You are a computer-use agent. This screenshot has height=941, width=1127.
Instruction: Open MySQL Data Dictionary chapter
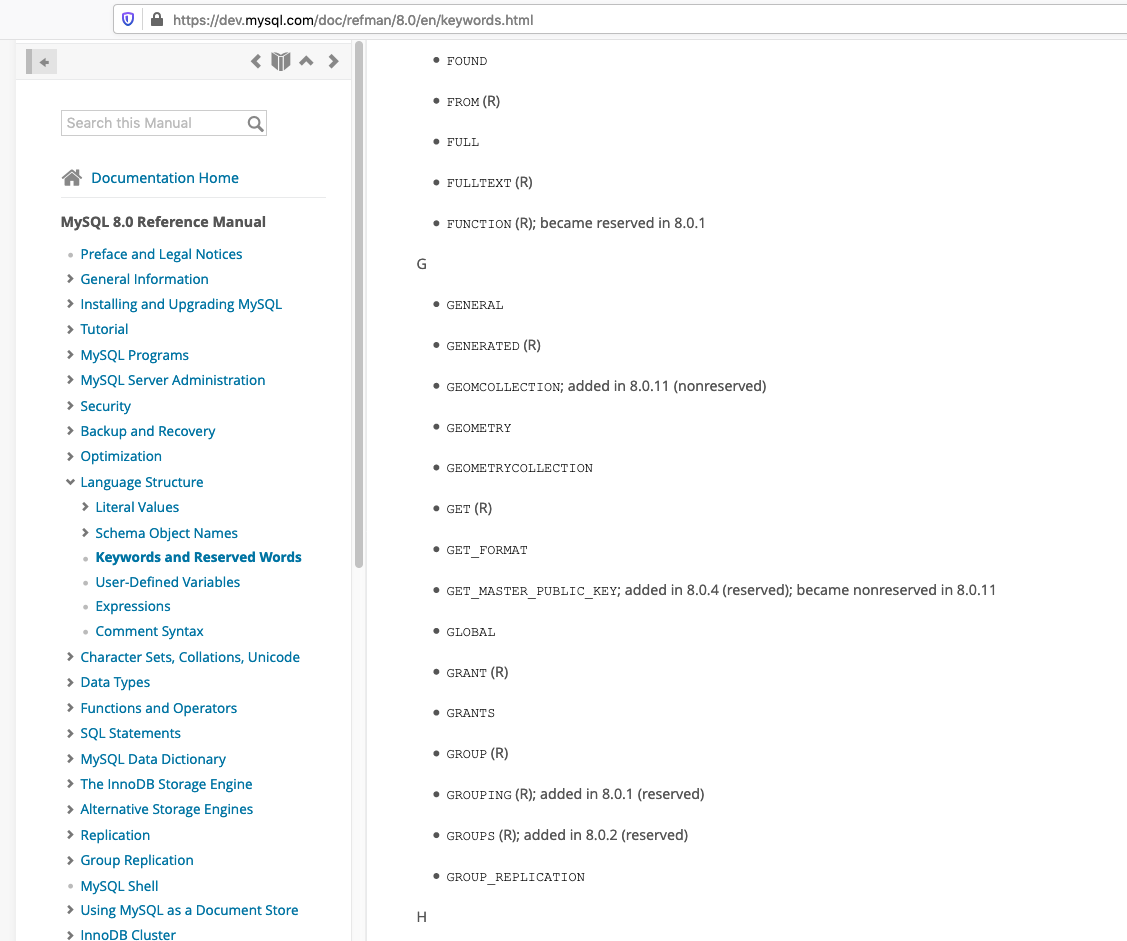[x=153, y=759]
